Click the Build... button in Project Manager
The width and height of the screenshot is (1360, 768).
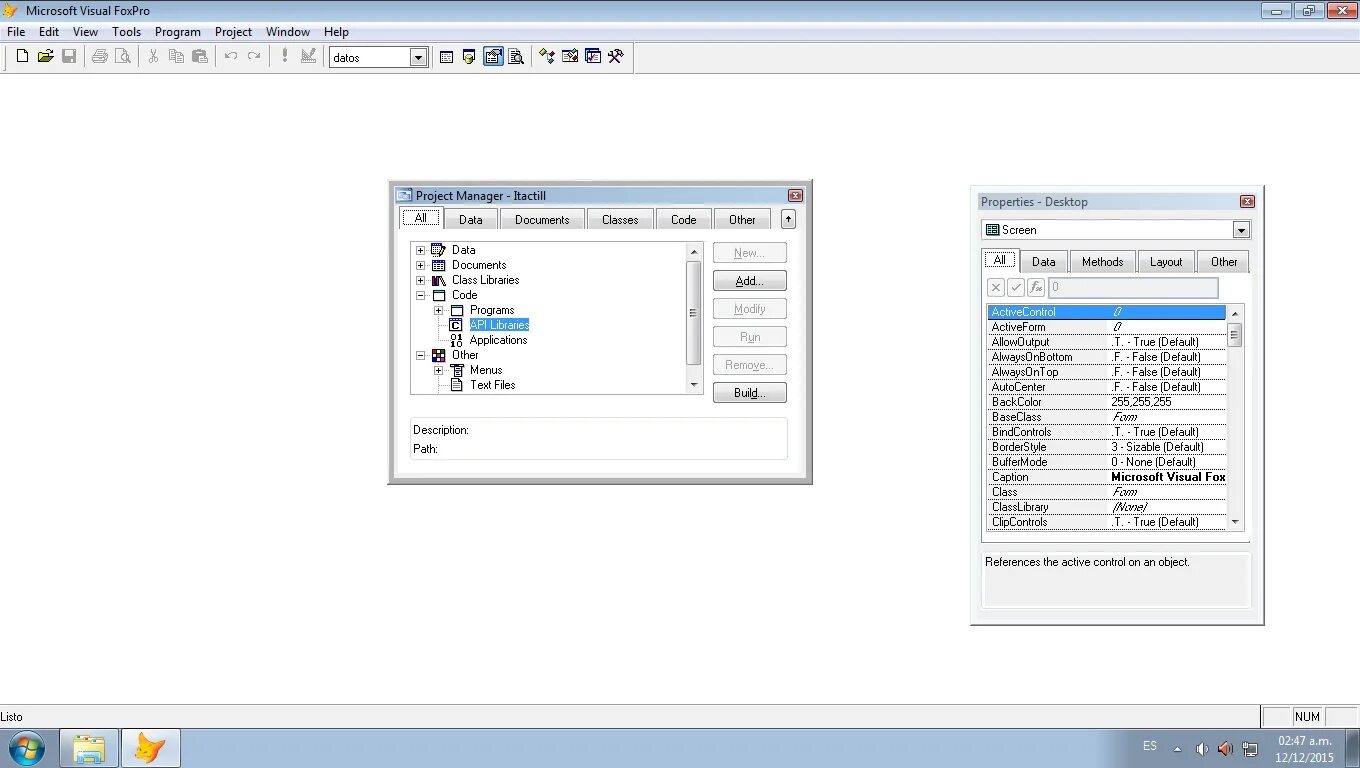click(750, 393)
